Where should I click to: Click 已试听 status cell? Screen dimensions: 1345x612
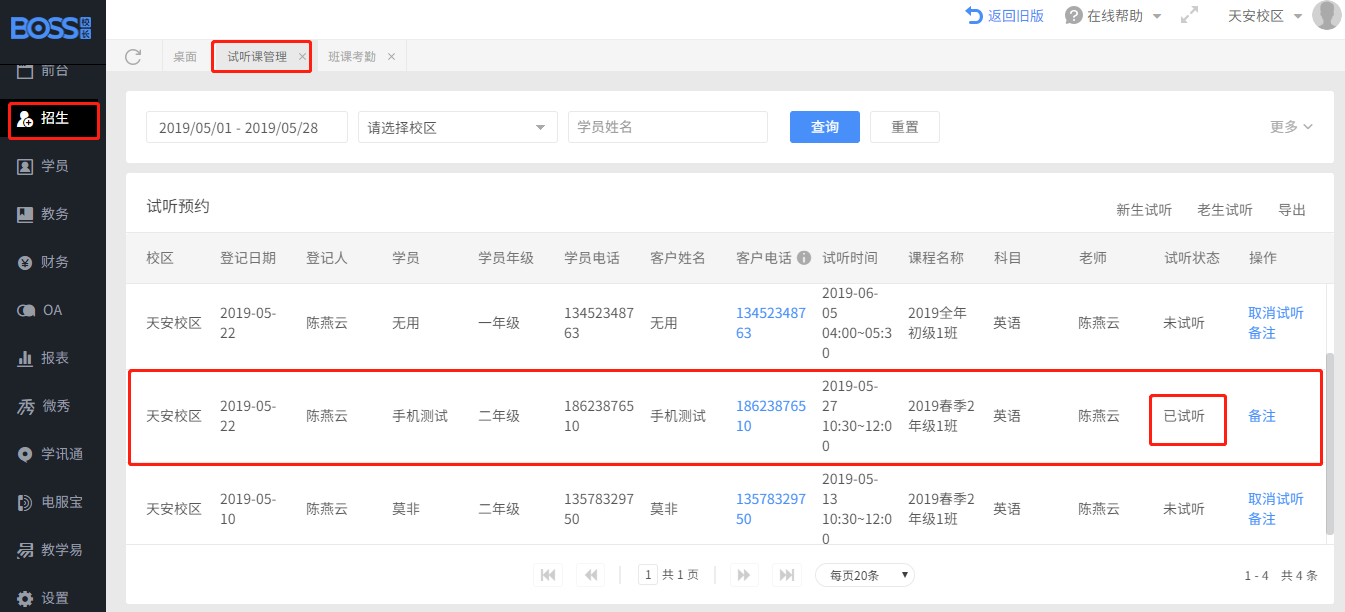tap(1184, 416)
